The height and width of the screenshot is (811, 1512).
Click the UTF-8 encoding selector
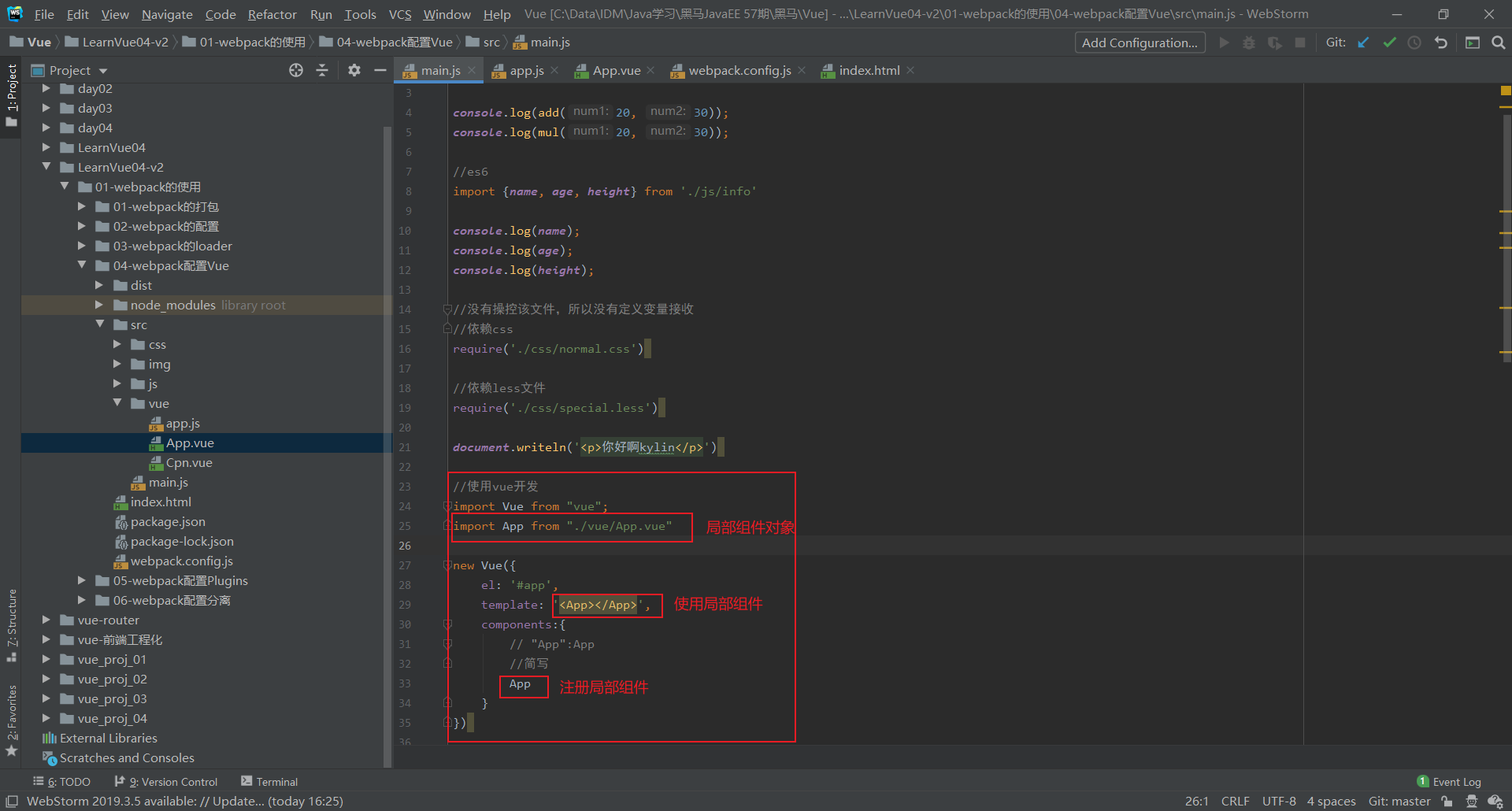pyautogui.click(x=1279, y=801)
